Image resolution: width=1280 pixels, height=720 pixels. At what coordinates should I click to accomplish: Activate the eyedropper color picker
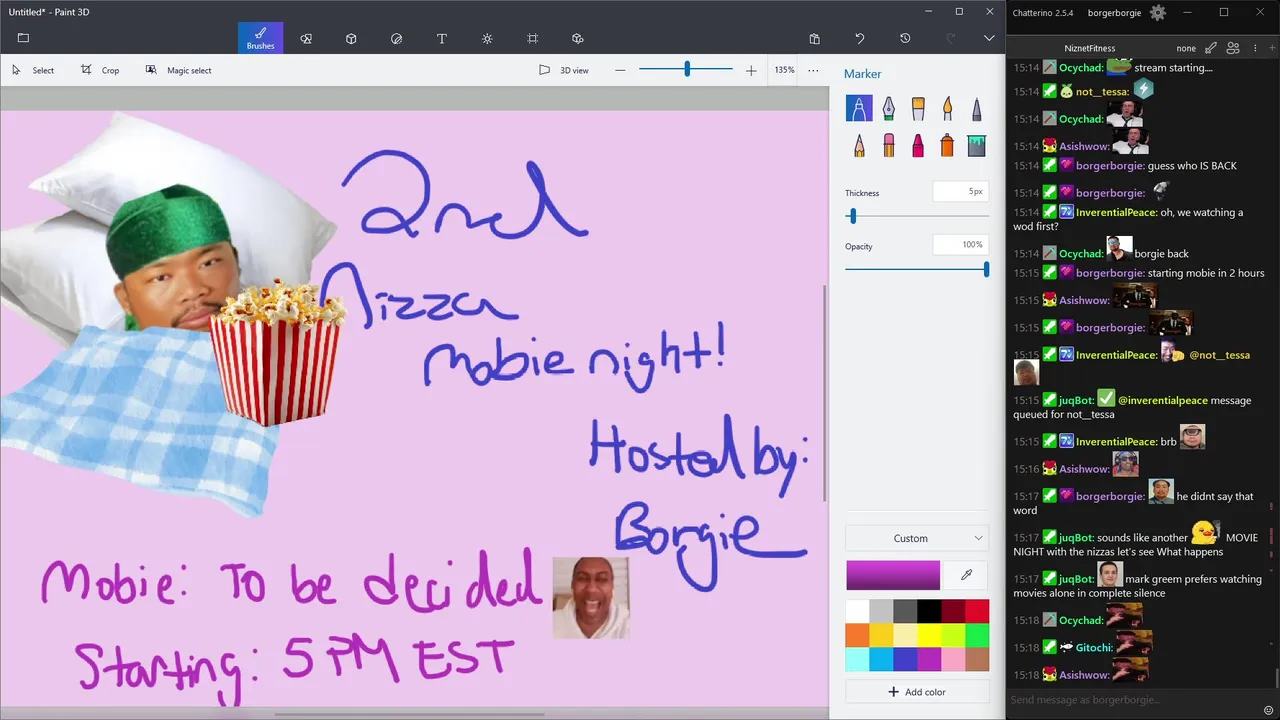[x=966, y=575]
